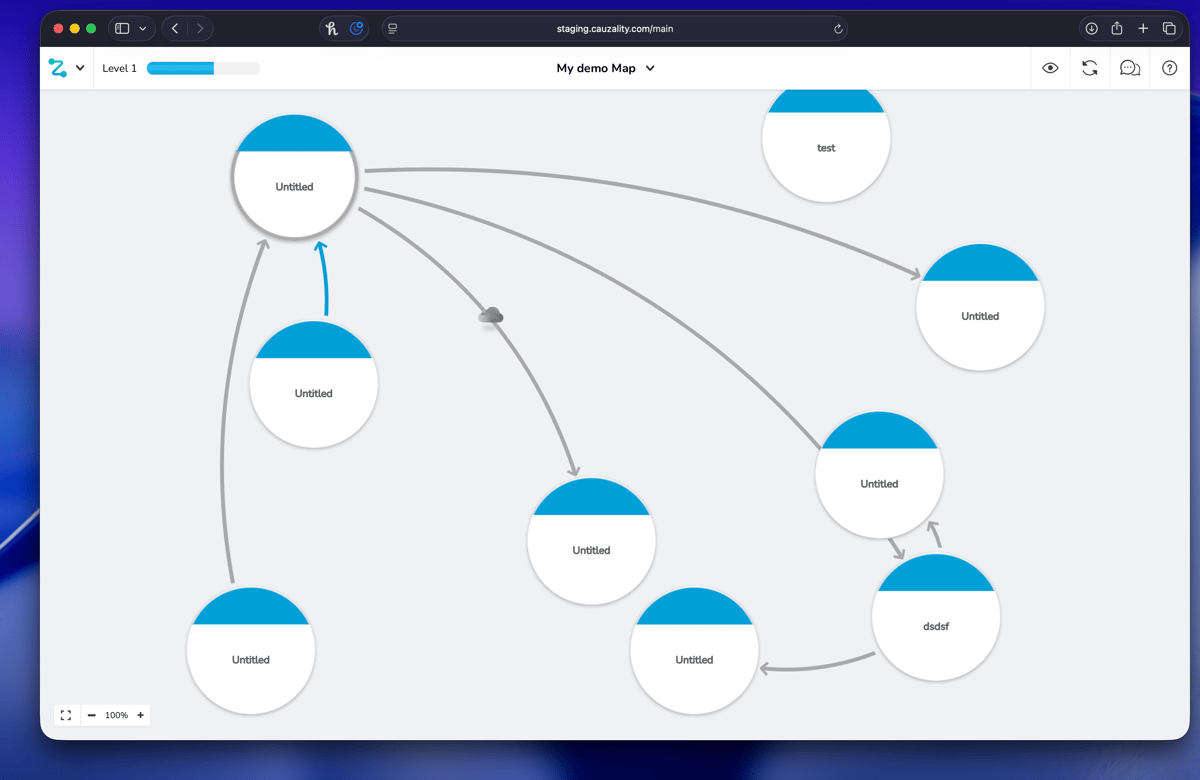The image size is (1200, 780).
Task: Reload the page with Safari reload icon
Action: (838, 29)
